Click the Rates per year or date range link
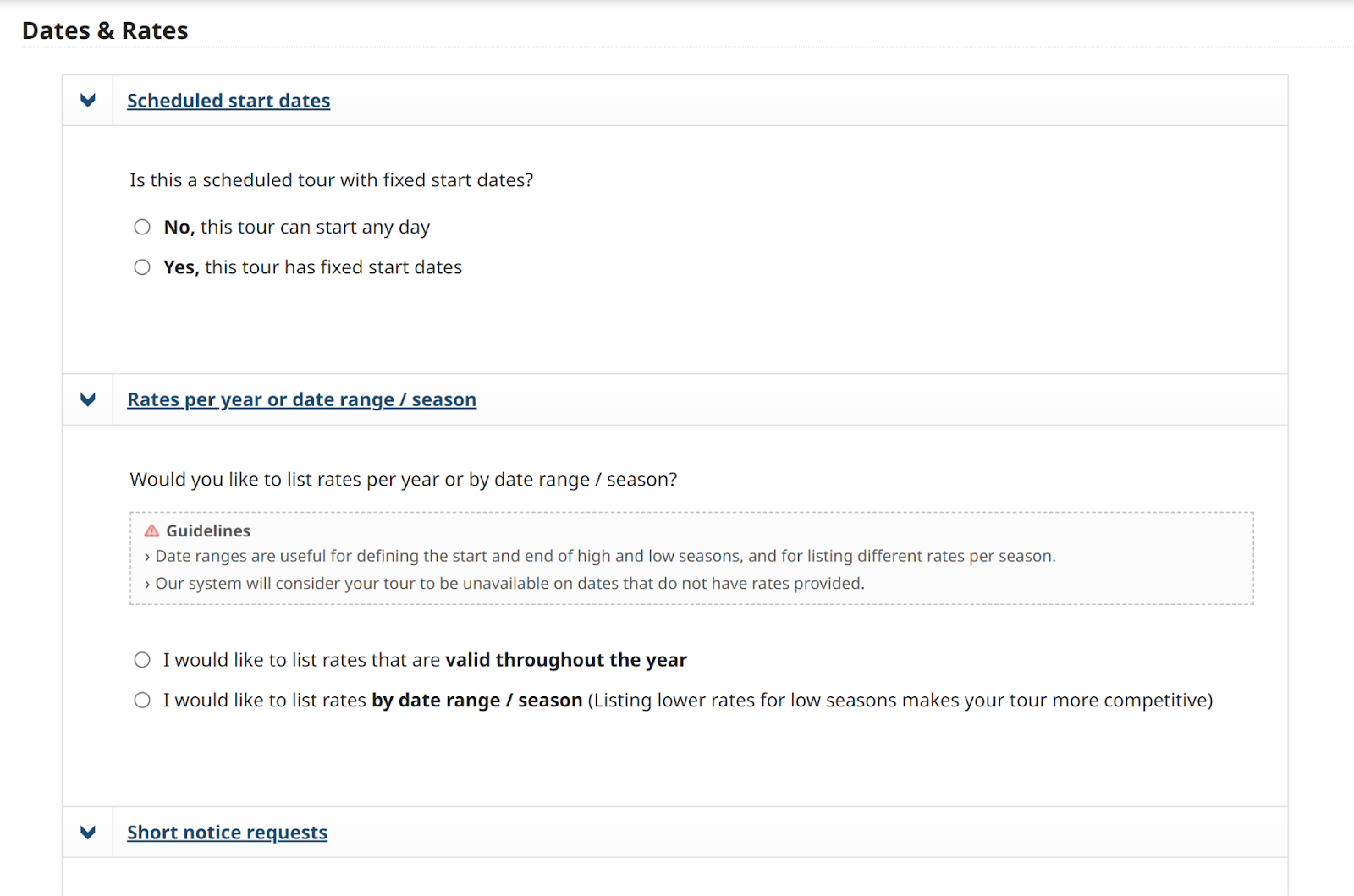Image resolution: width=1354 pixels, height=896 pixels. tap(301, 399)
